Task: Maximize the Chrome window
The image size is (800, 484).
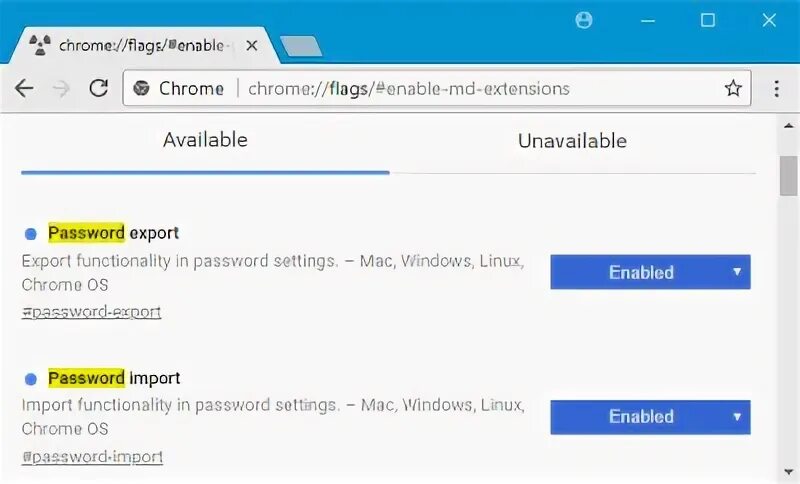Action: tap(708, 20)
